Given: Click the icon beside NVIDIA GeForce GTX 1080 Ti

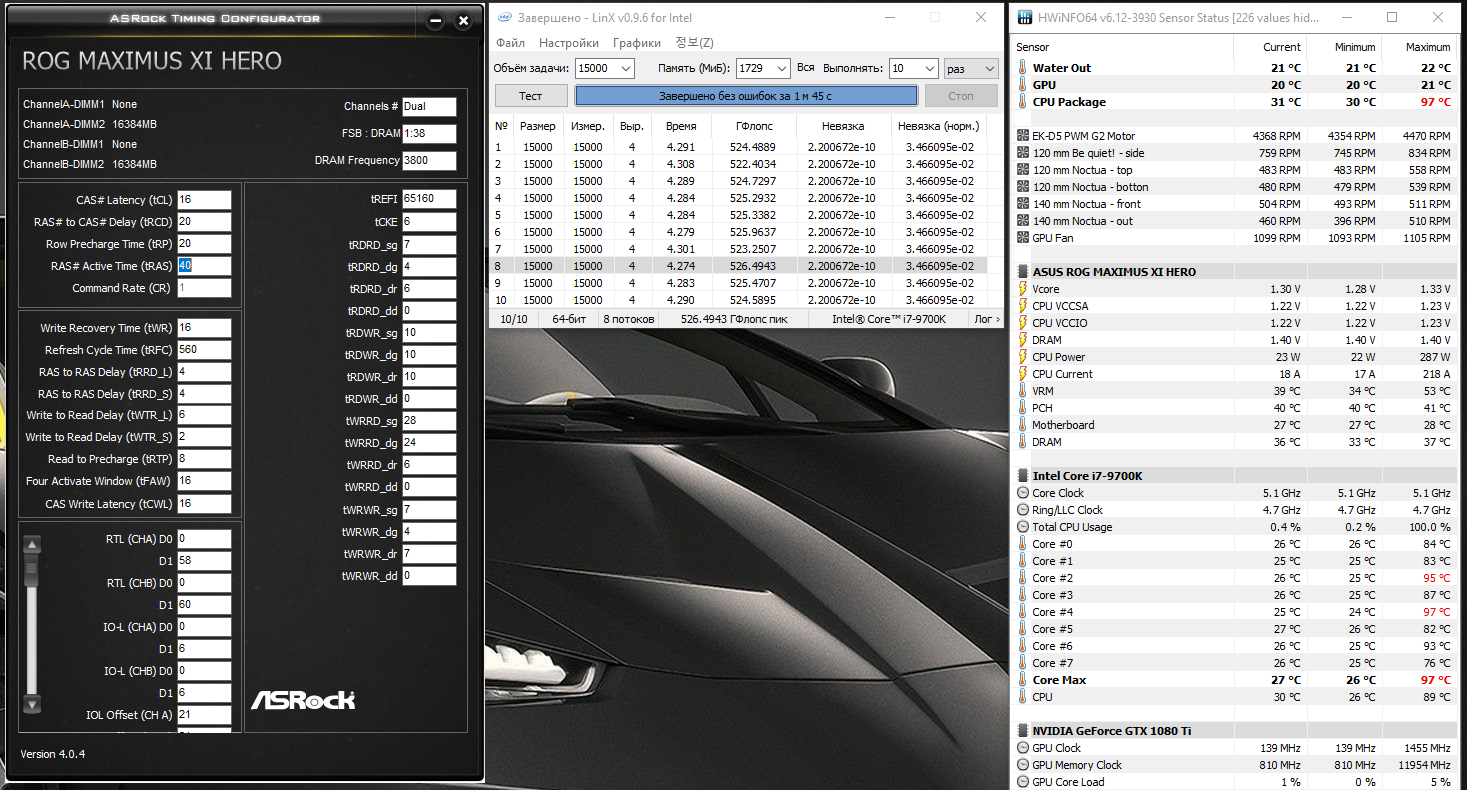Looking at the screenshot, I should [1023, 731].
